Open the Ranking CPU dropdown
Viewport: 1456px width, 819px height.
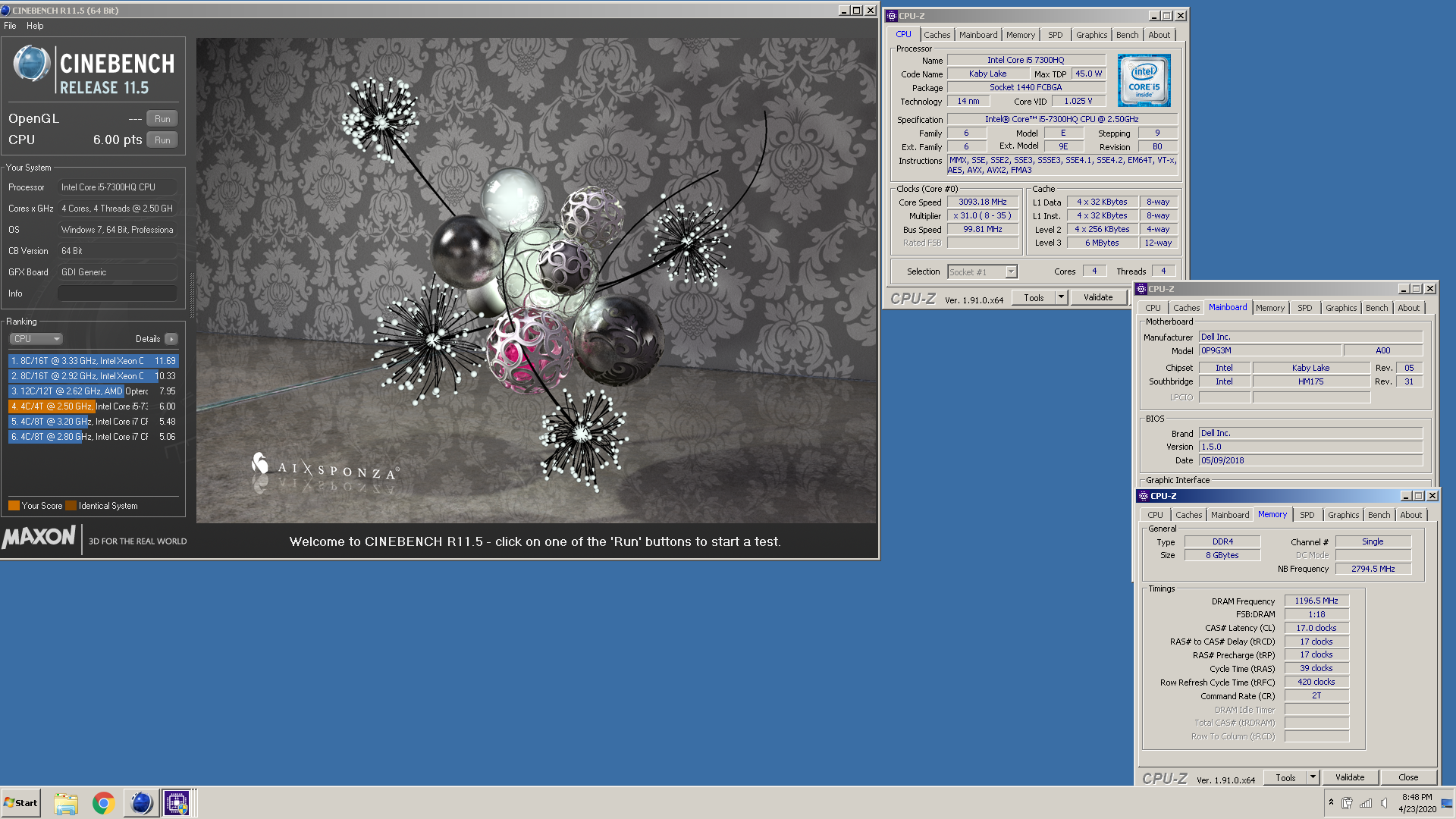coord(36,339)
